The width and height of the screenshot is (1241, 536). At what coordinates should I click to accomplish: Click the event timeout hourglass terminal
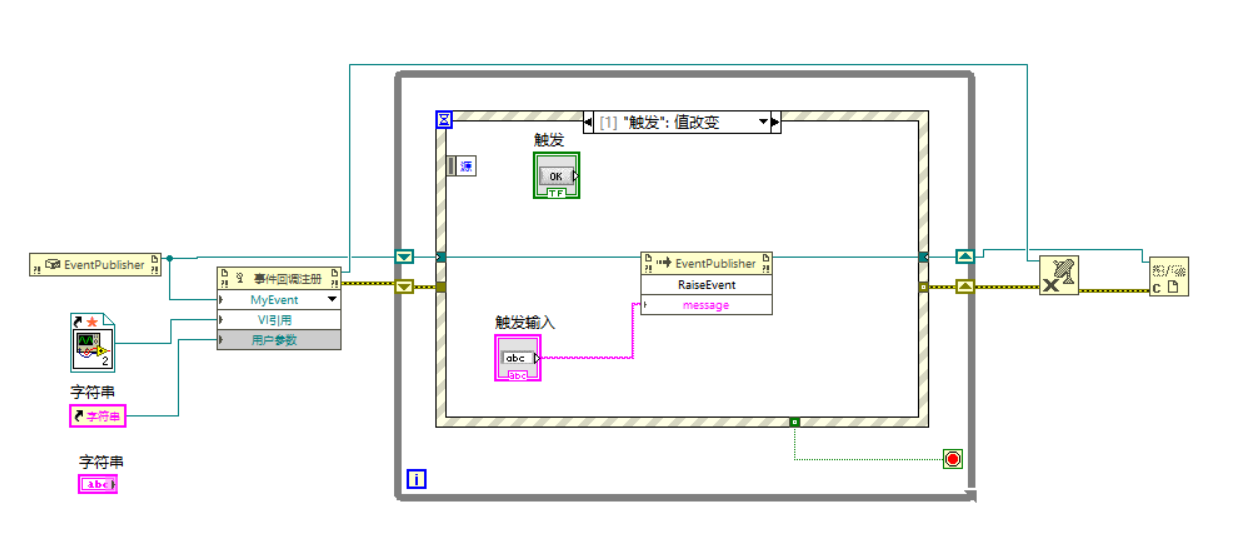[x=445, y=120]
